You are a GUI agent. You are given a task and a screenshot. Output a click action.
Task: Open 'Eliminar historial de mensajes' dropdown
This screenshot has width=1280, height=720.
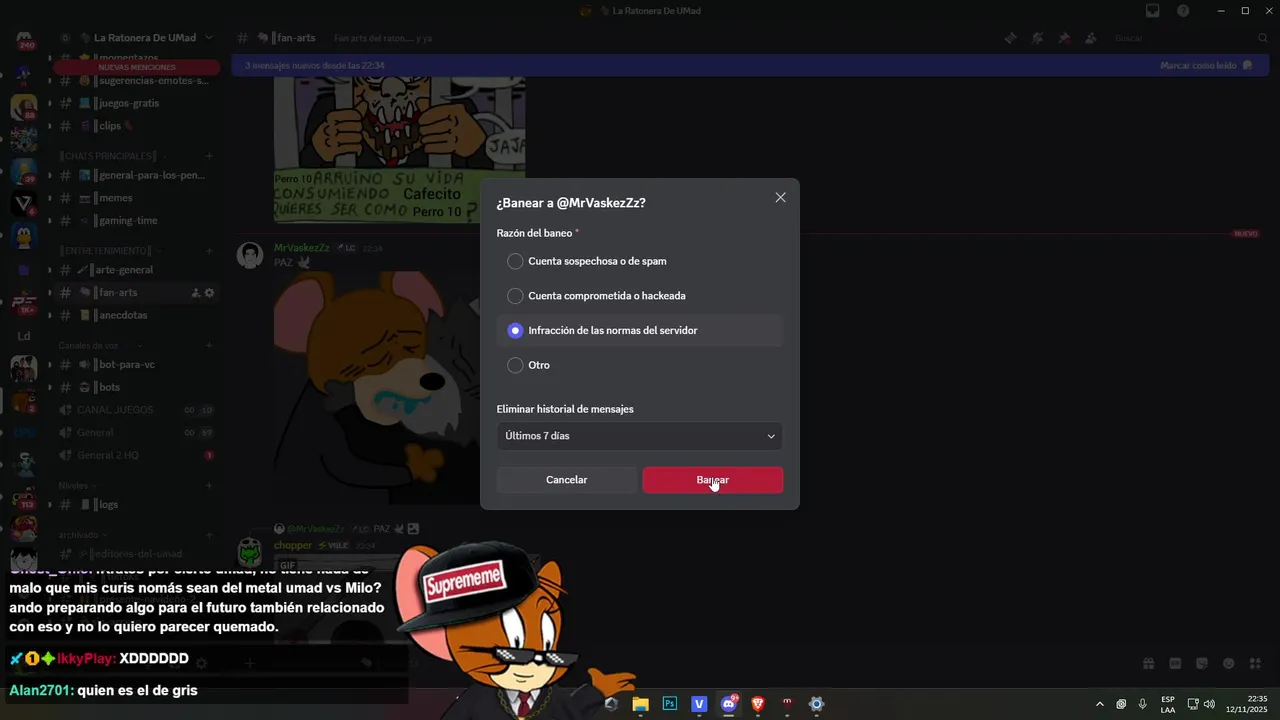tap(639, 436)
